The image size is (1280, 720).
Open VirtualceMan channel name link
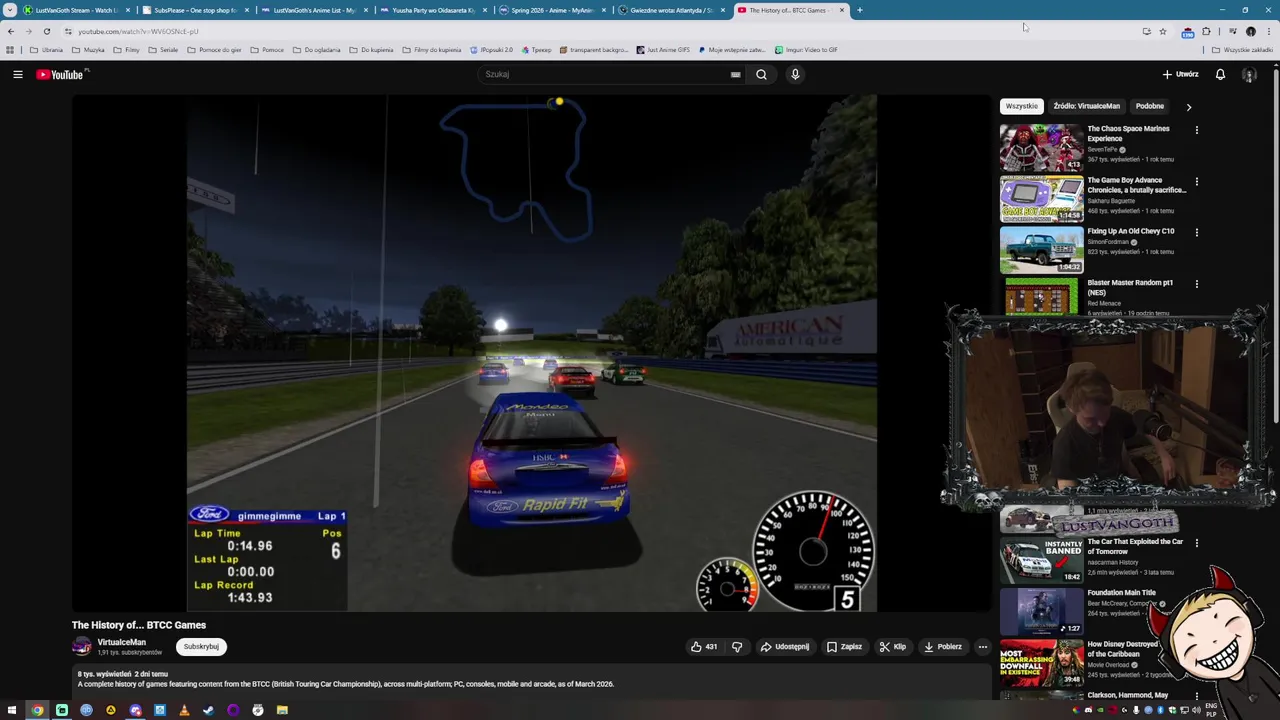point(122,642)
